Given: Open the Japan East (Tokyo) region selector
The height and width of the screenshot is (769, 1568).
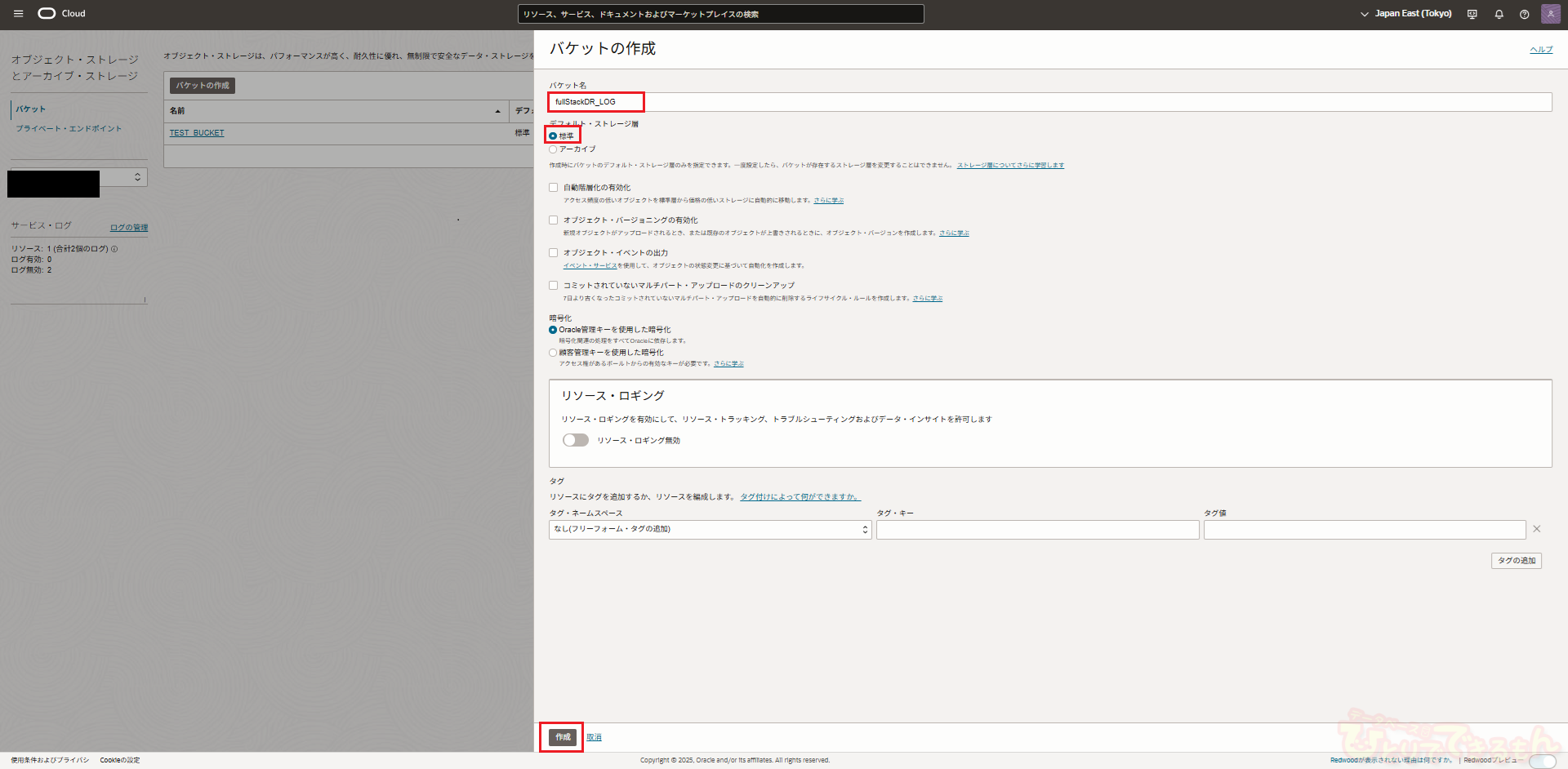Looking at the screenshot, I should click(1405, 14).
